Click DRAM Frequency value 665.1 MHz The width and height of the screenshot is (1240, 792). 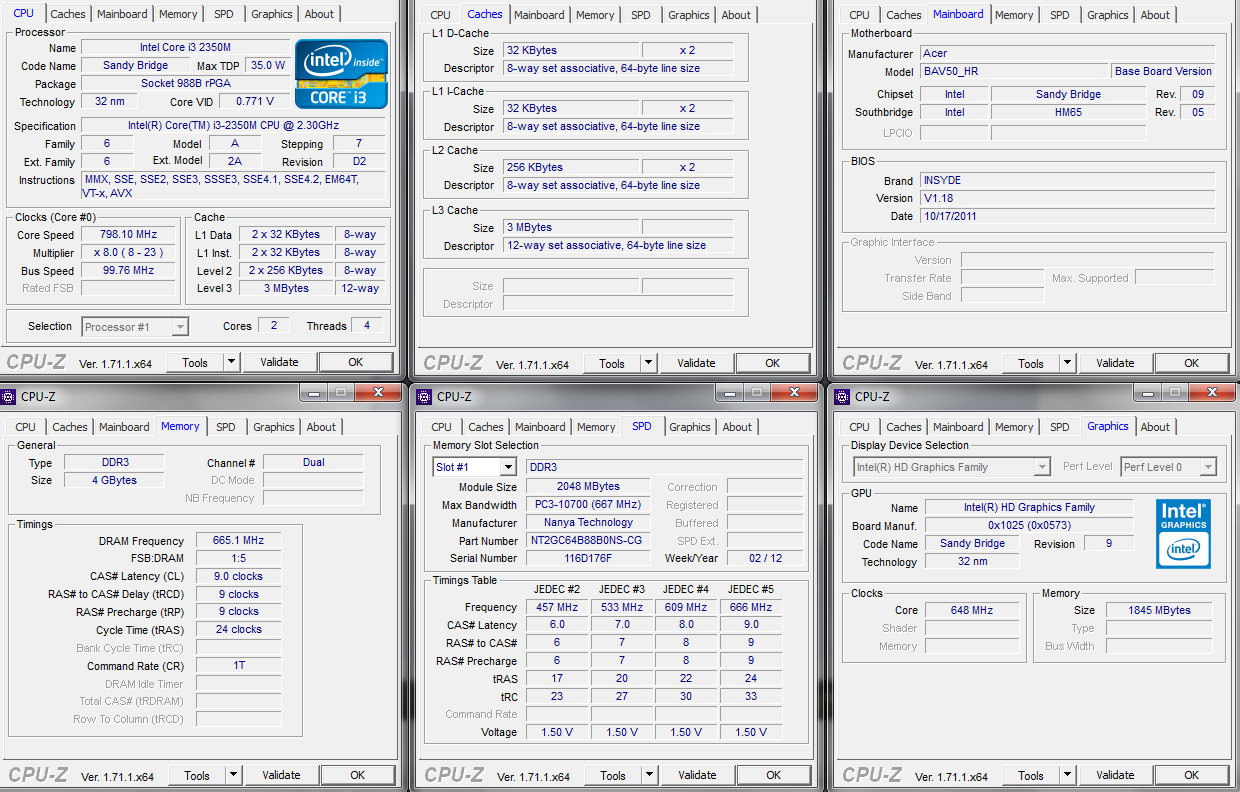(x=238, y=540)
